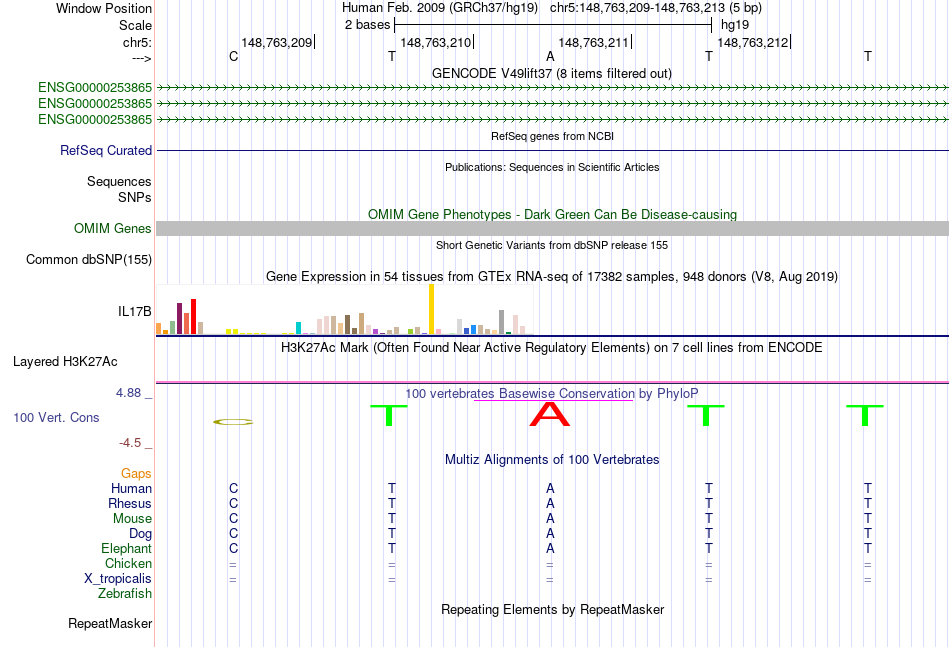Click the C base in the Dog alignment row
This screenshot has height=647, width=950.
(x=233, y=534)
